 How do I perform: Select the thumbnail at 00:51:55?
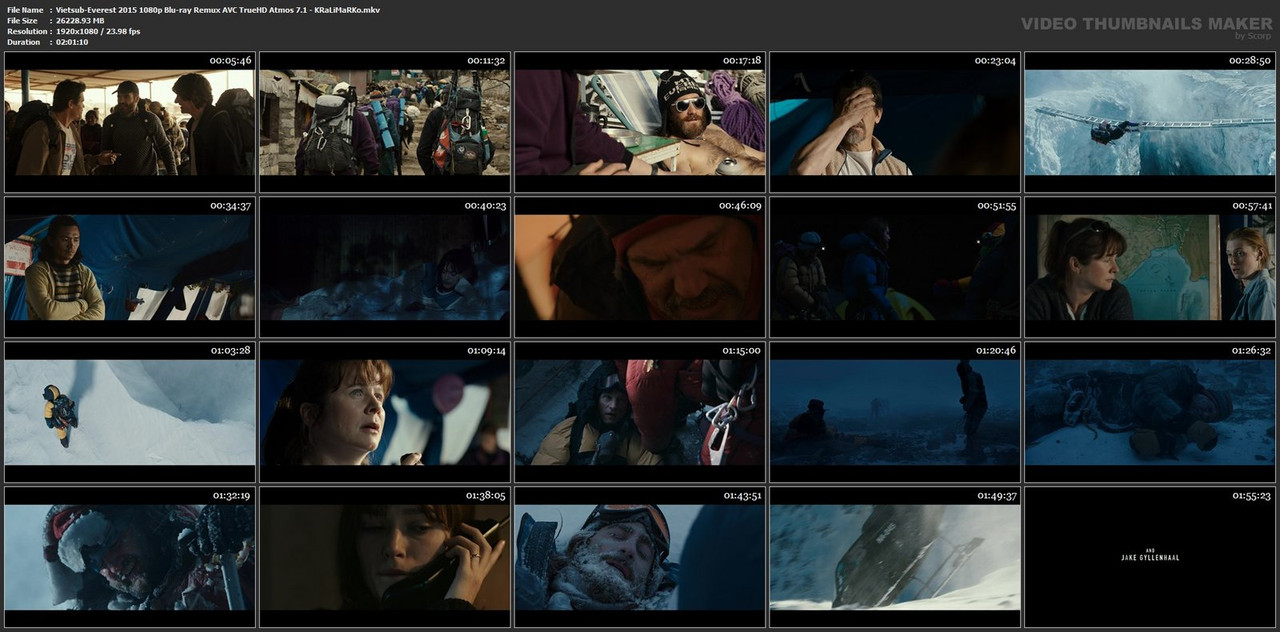point(895,267)
